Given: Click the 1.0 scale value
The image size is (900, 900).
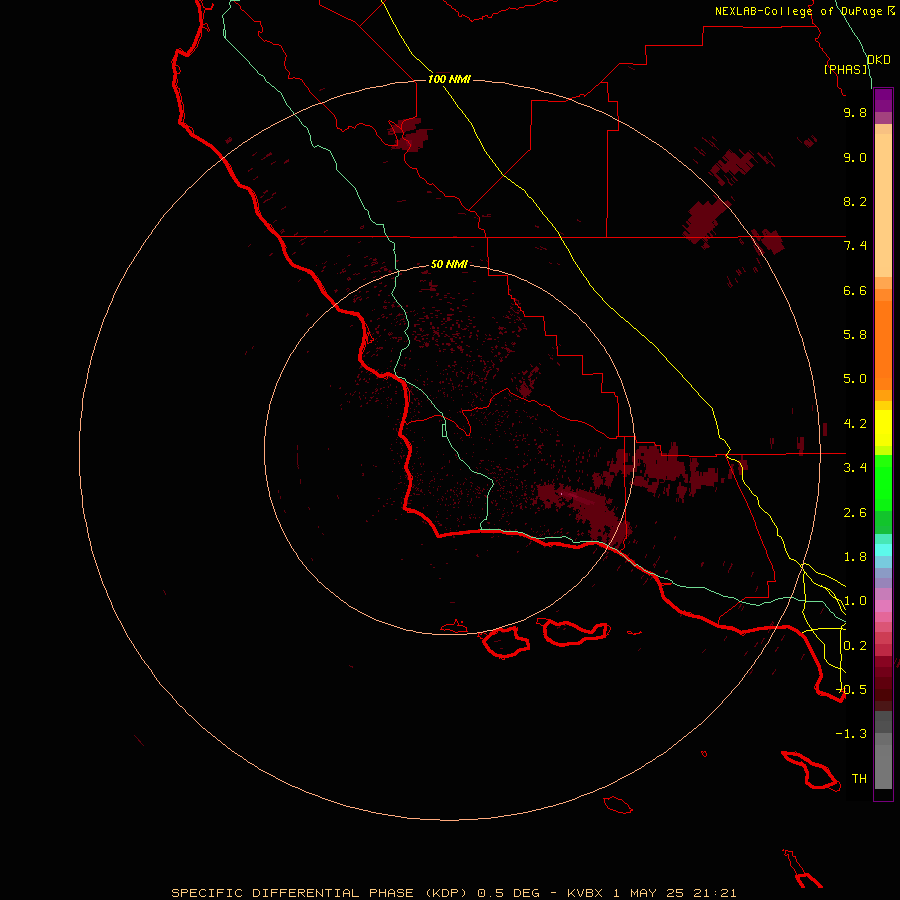Looking at the screenshot, I should [x=855, y=601].
